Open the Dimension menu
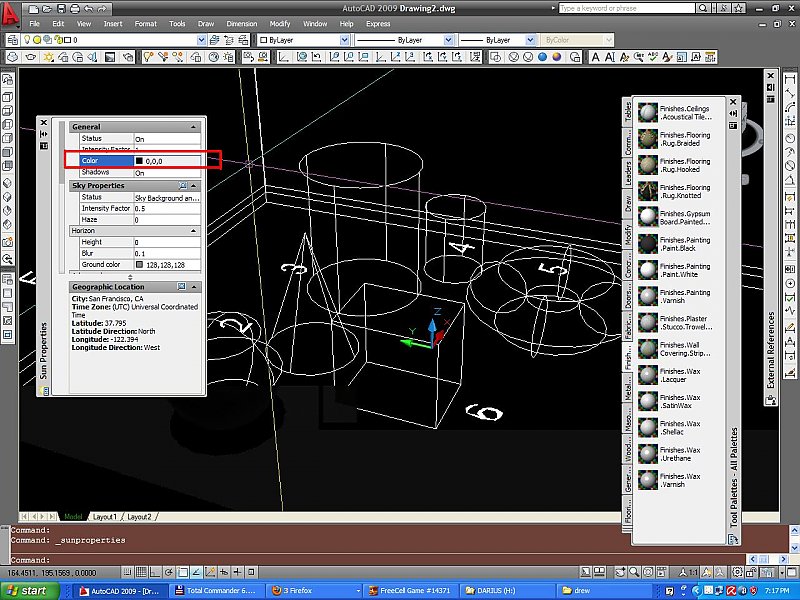Viewport: 800px width, 600px height. [x=242, y=24]
